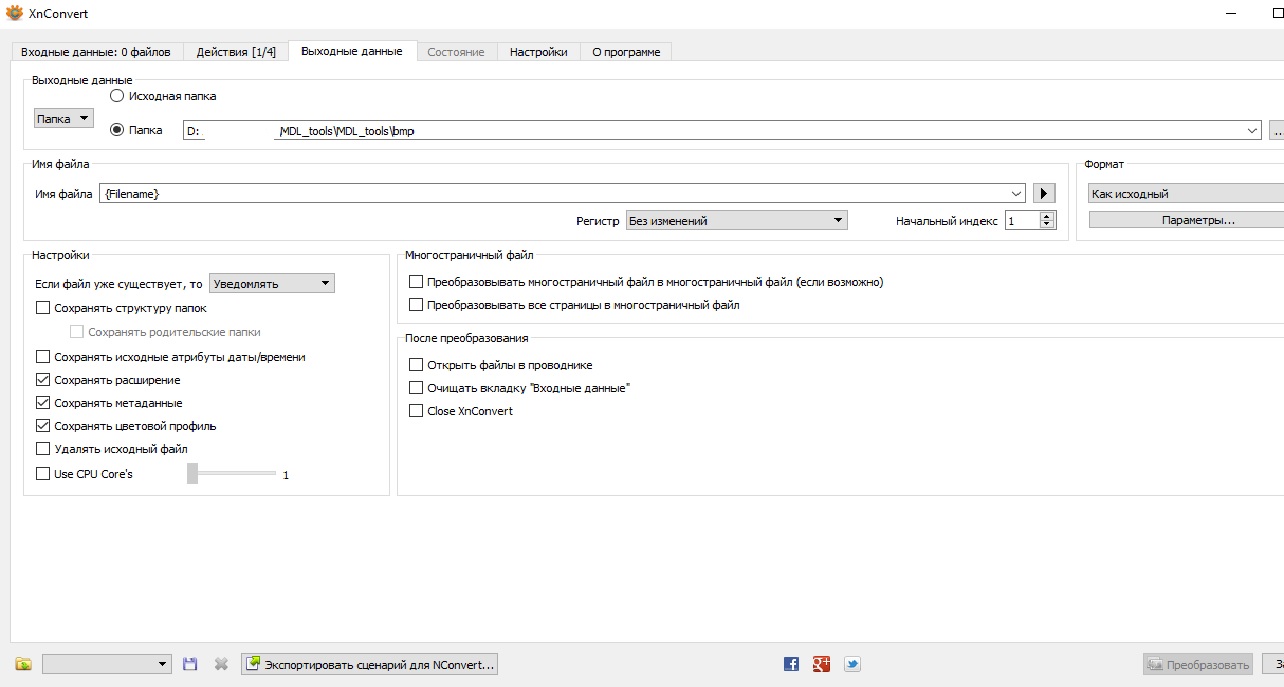
Task: Open the Facebook share icon
Action: point(791,664)
